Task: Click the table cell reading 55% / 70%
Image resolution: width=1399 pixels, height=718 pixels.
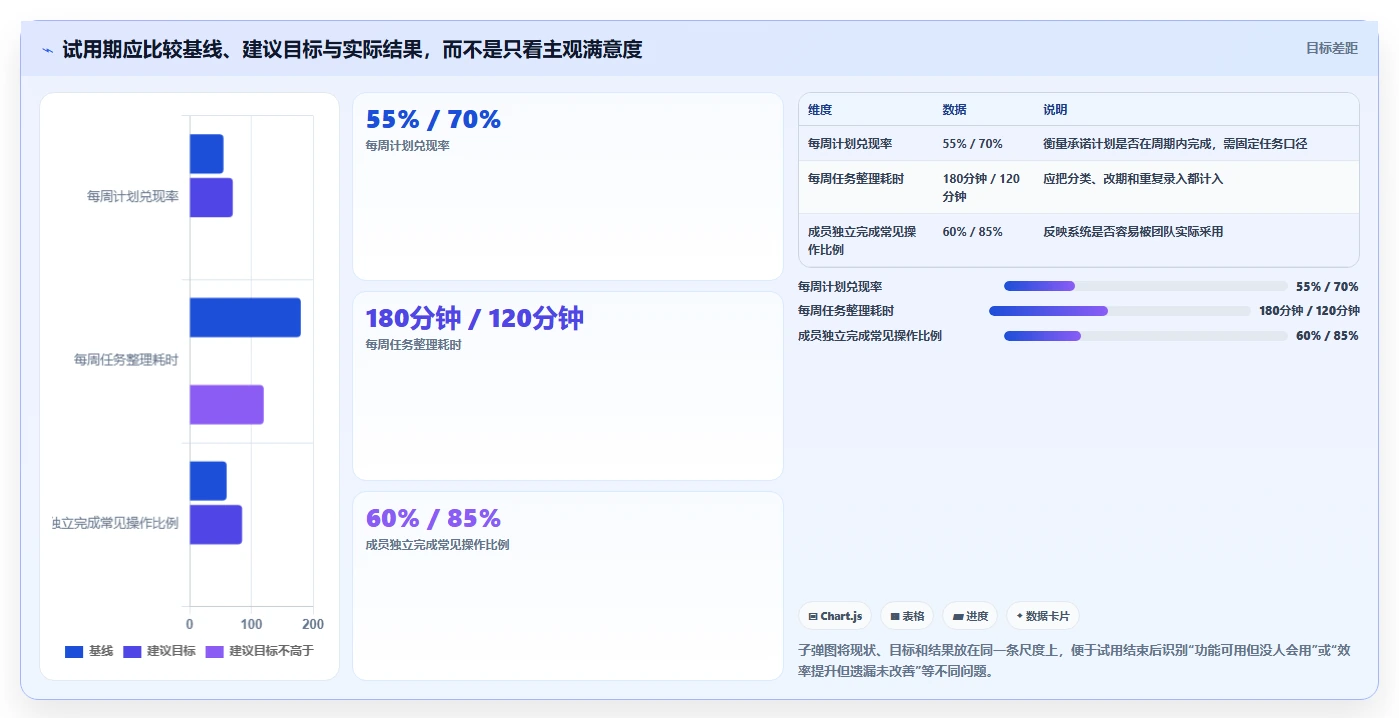Action: [x=972, y=144]
